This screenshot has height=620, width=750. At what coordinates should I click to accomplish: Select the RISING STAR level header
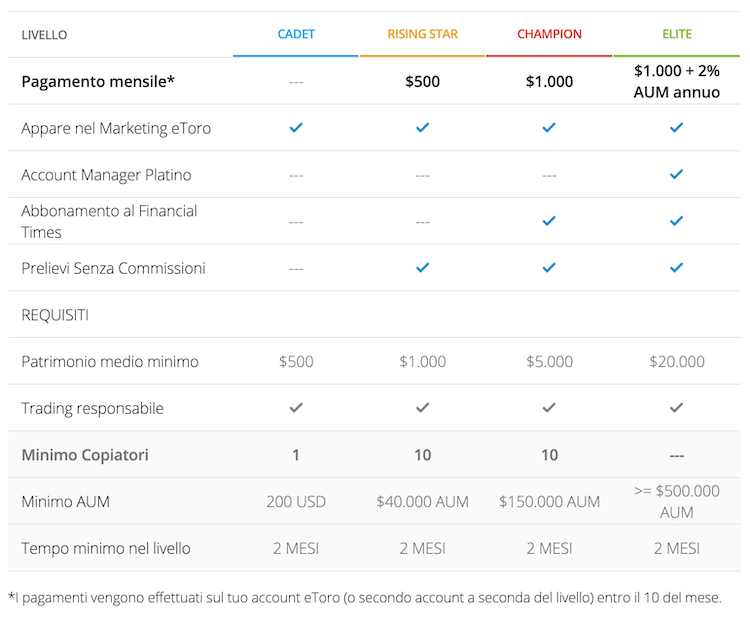pyautogui.click(x=422, y=34)
